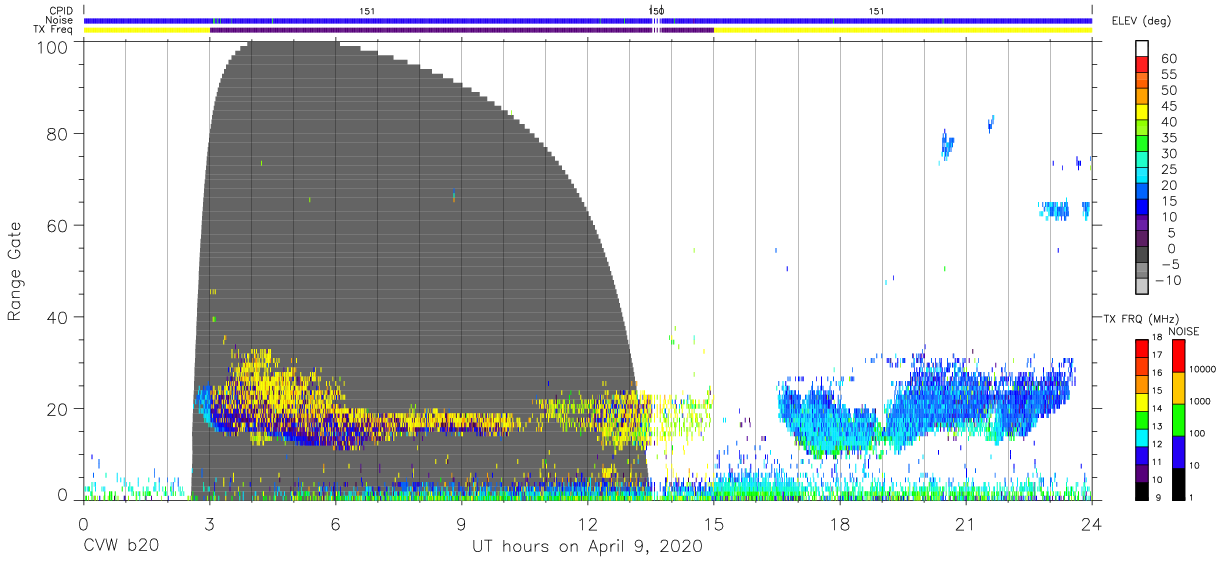Click the NOISE legend title
Viewport: 1228px width, 567px height.
tap(1183, 331)
